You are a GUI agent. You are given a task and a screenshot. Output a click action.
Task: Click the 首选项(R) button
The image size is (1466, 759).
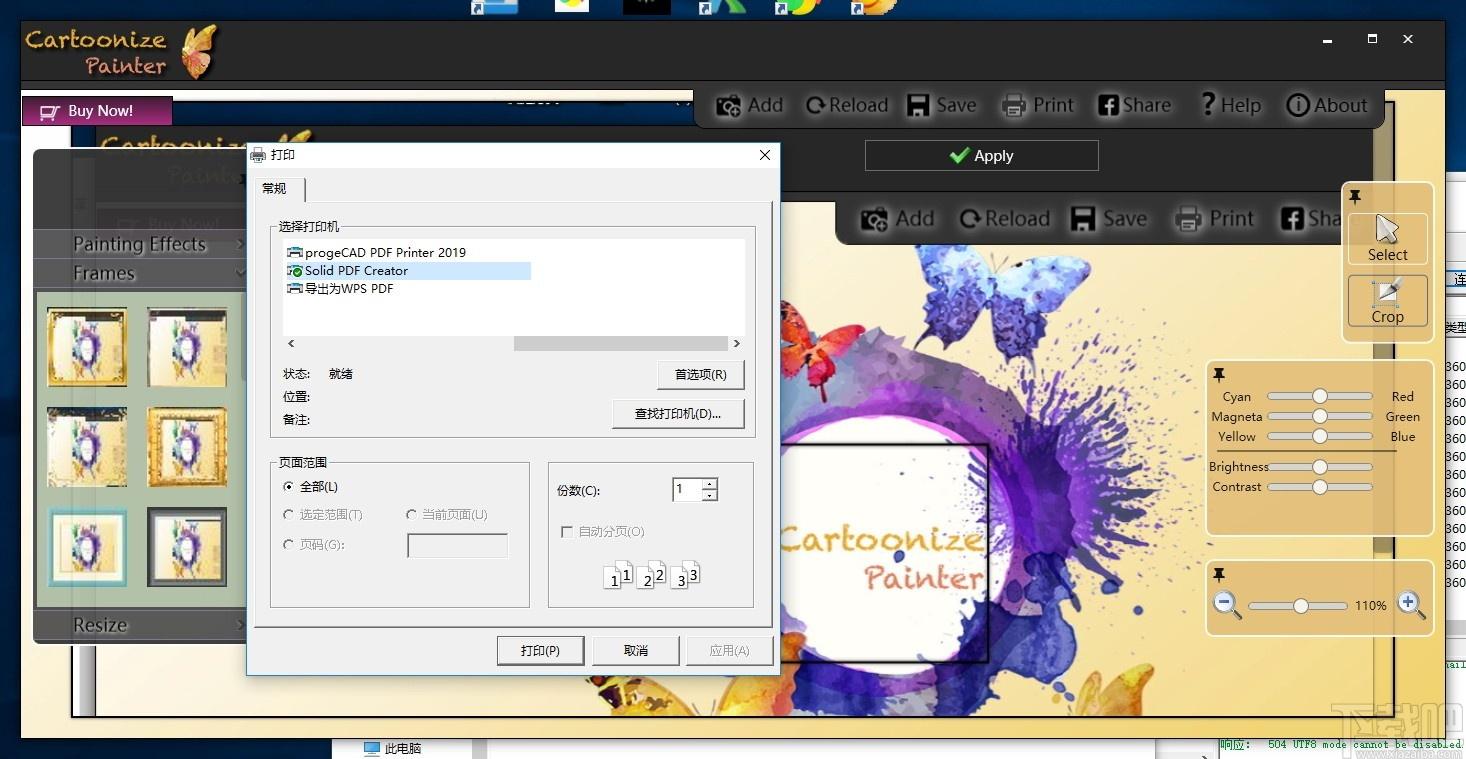coord(700,374)
